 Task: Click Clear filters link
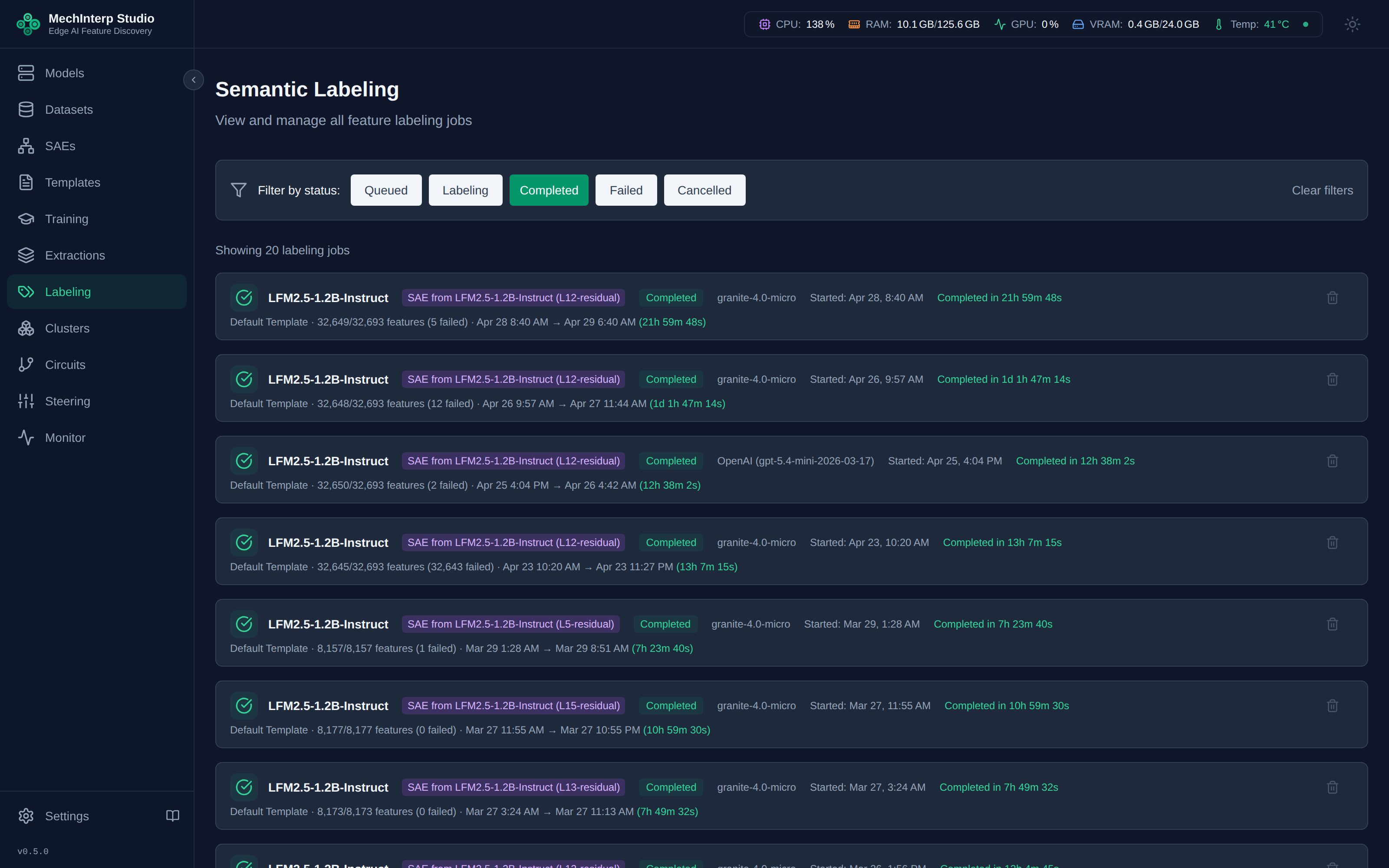(x=1322, y=190)
